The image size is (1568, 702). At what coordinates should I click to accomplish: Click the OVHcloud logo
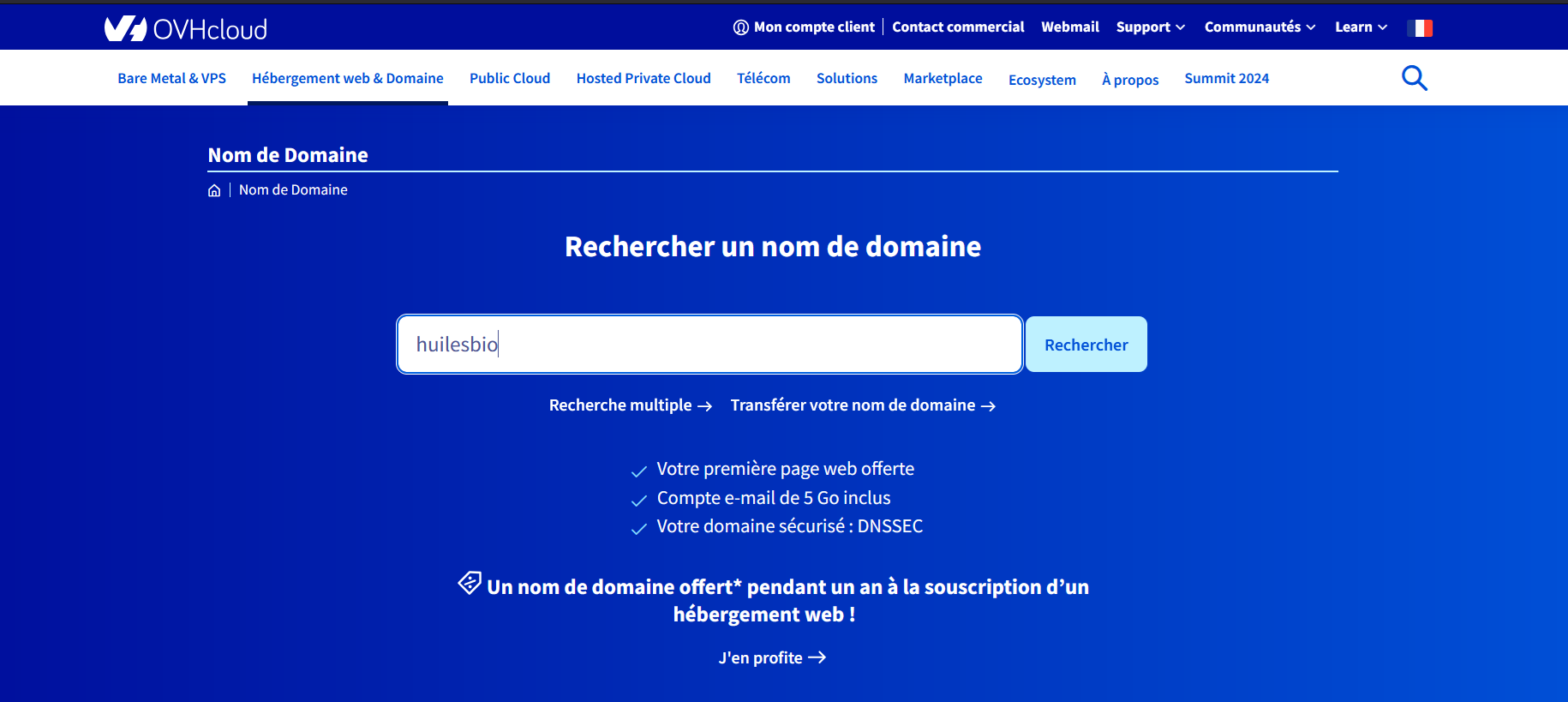[186, 29]
